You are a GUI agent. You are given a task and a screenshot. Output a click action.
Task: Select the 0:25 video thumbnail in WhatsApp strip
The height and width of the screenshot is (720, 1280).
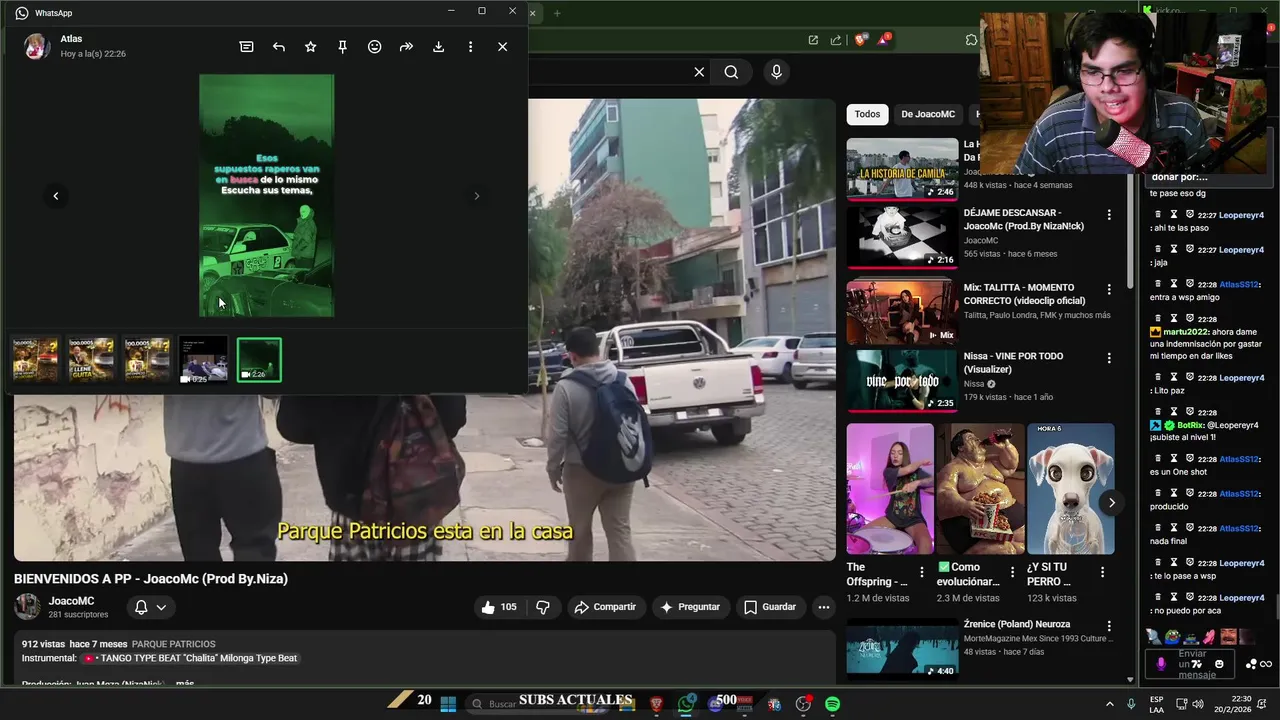pyautogui.click(x=203, y=360)
